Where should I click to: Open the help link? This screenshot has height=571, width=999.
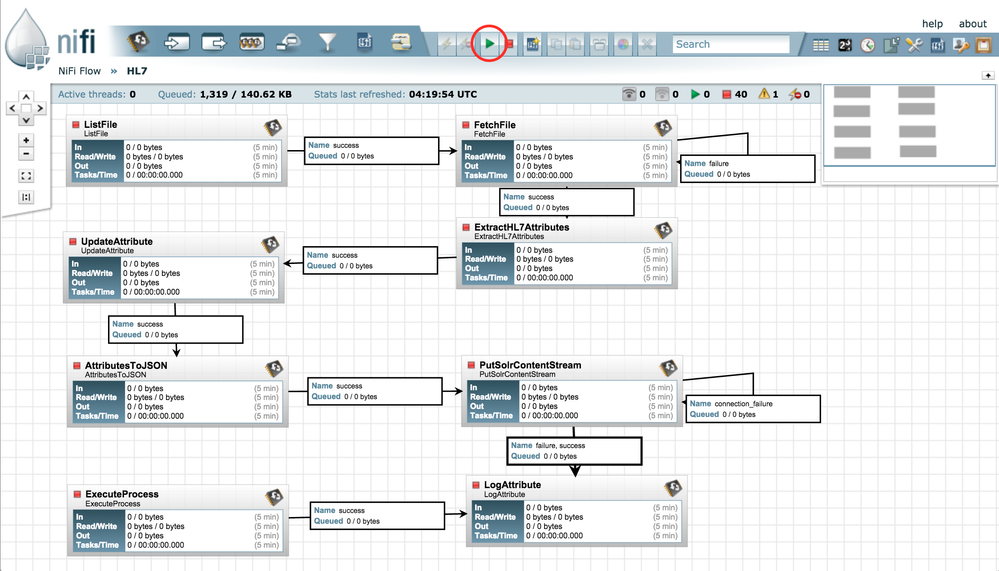point(932,24)
